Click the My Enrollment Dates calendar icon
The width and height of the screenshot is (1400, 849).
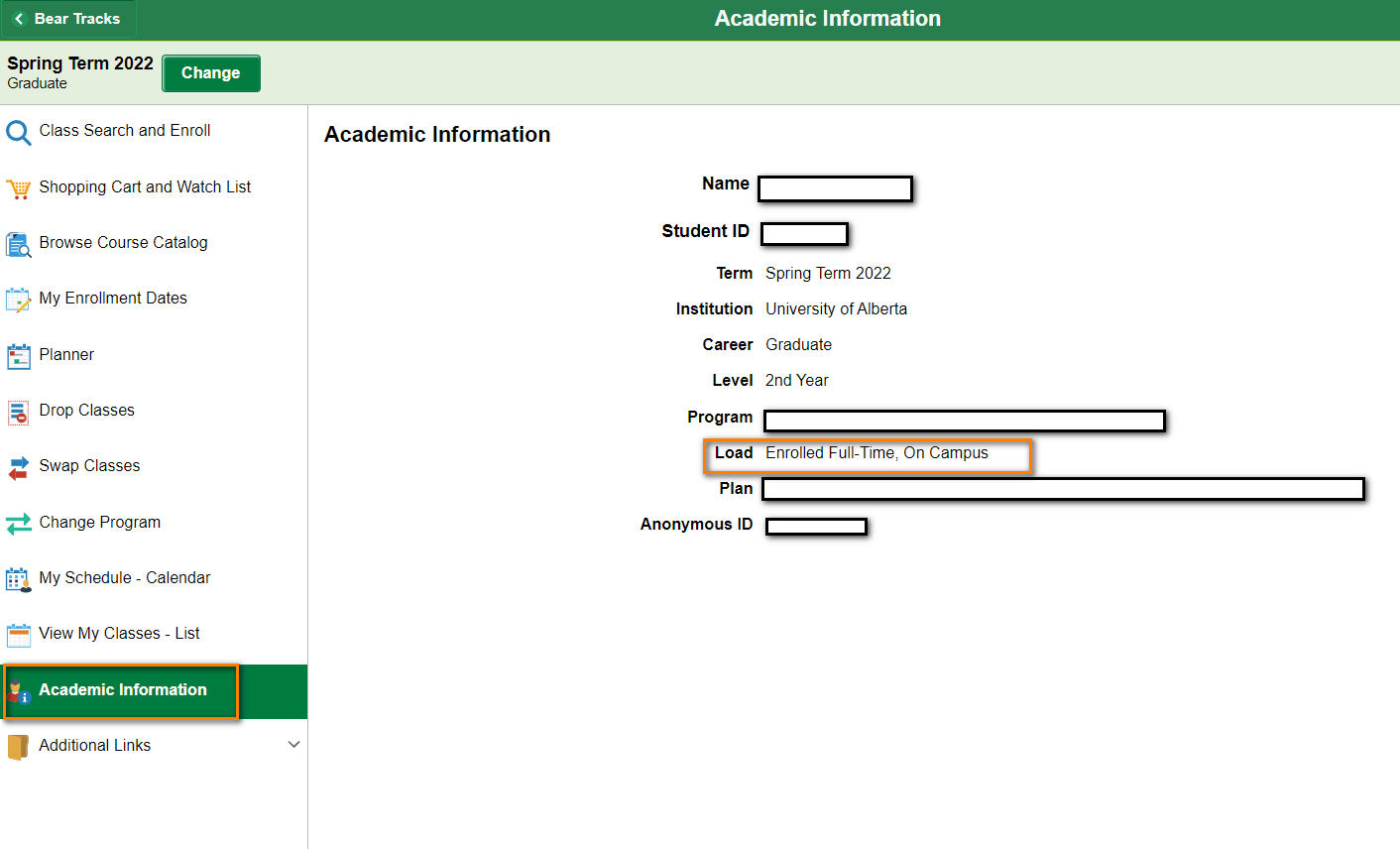[x=18, y=300]
